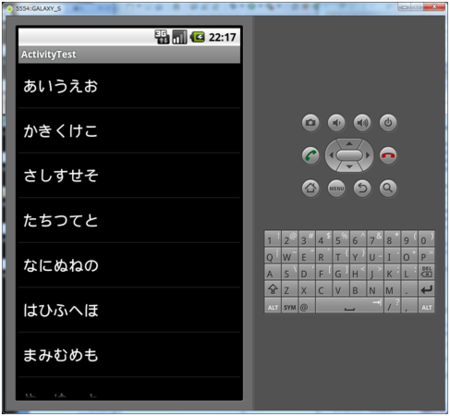Image resolution: width=450 pixels, height=416 pixels.
Task: Click the signal strength status icon
Action: (179, 37)
